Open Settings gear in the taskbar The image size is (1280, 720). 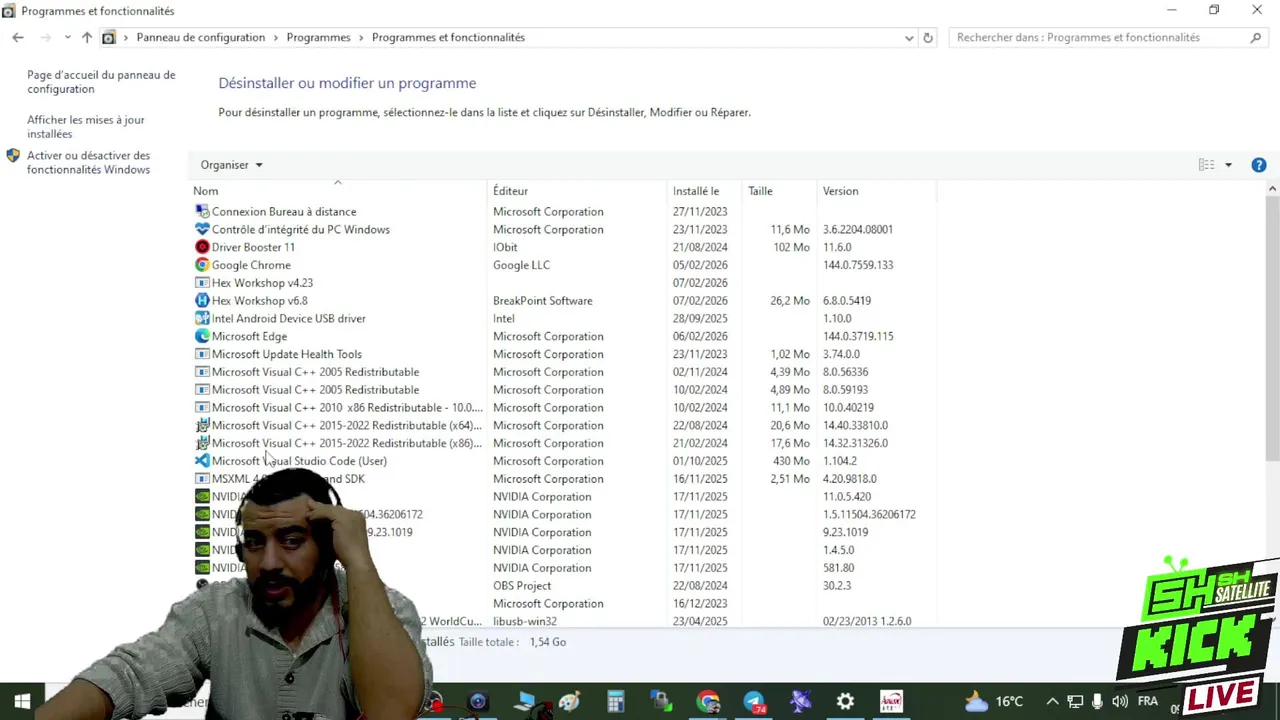tap(845, 702)
